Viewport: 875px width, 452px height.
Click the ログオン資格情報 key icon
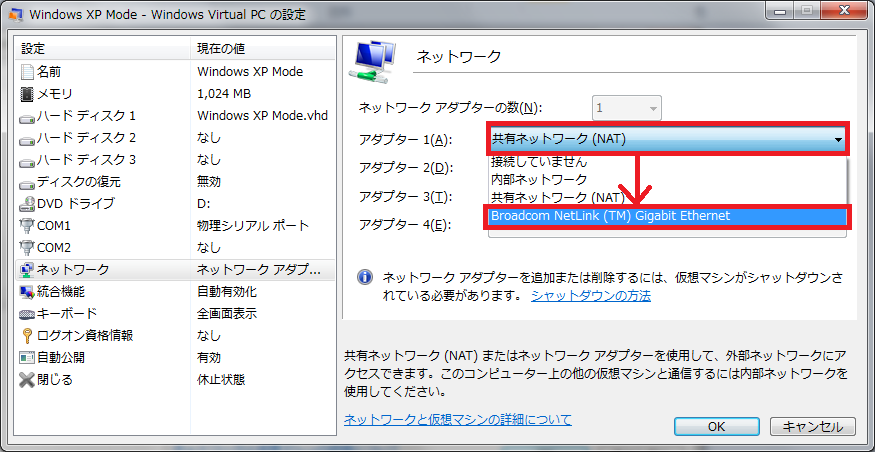click(x=27, y=335)
